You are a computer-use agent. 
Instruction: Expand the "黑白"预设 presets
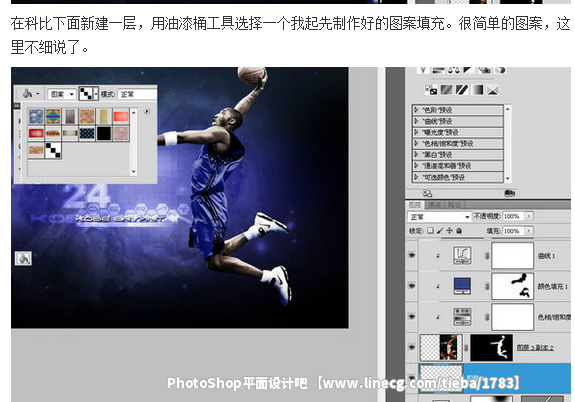pos(416,154)
